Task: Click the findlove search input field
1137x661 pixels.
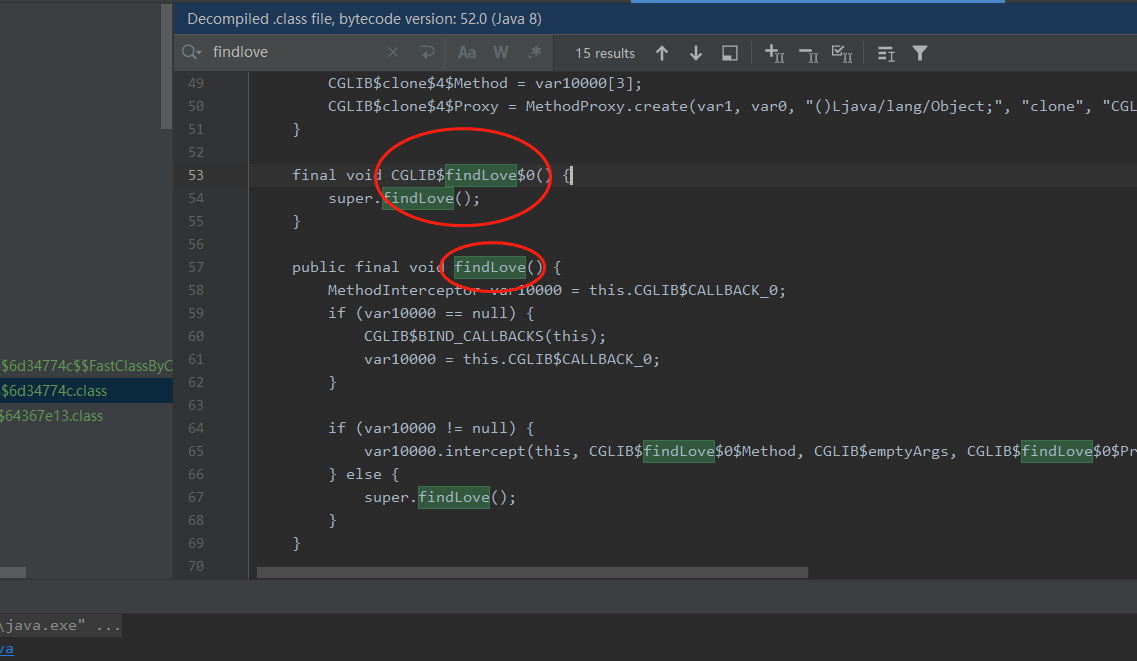Action: coord(296,52)
